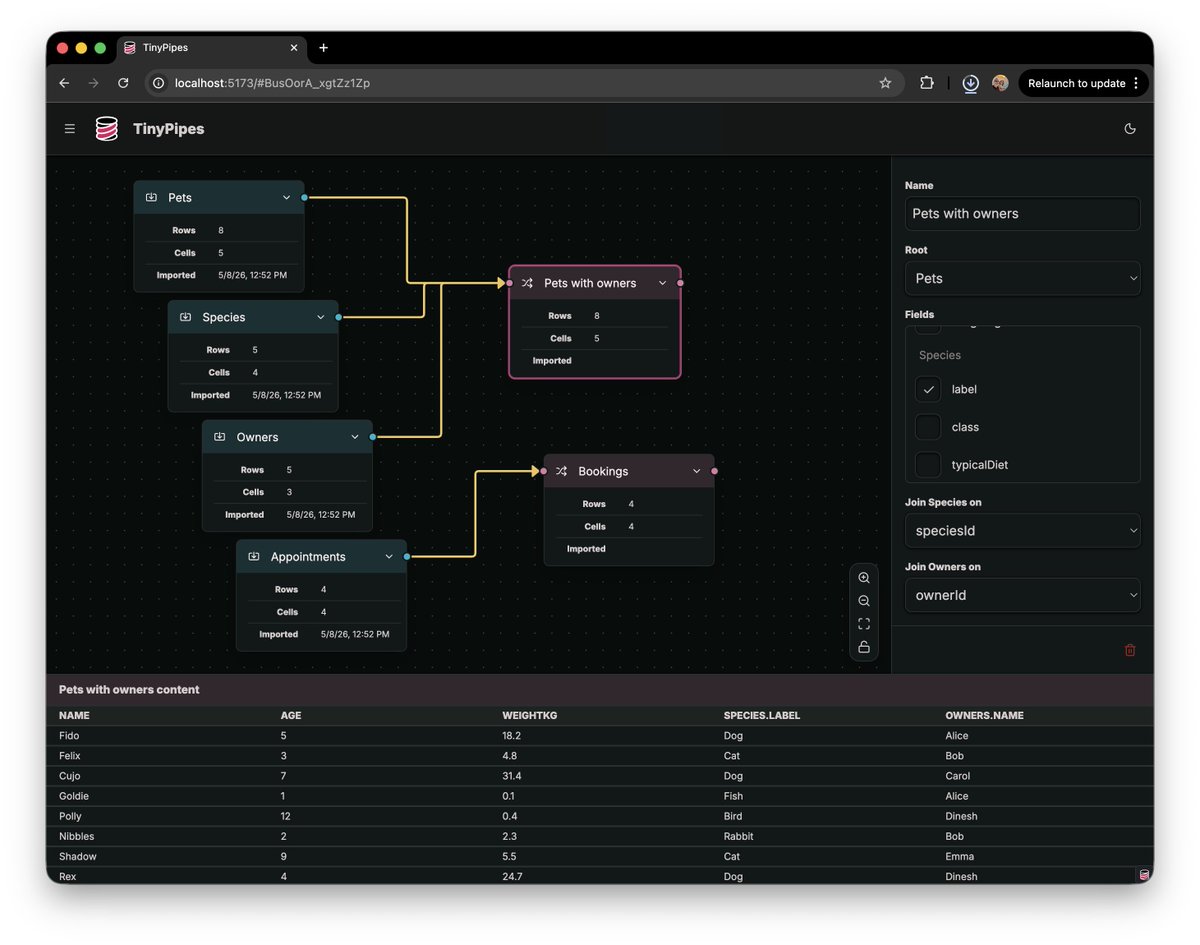The height and width of the screenshot is (945, 1200).
Task: Click the Emma owner cell
Action: click(x=960, y=856)
